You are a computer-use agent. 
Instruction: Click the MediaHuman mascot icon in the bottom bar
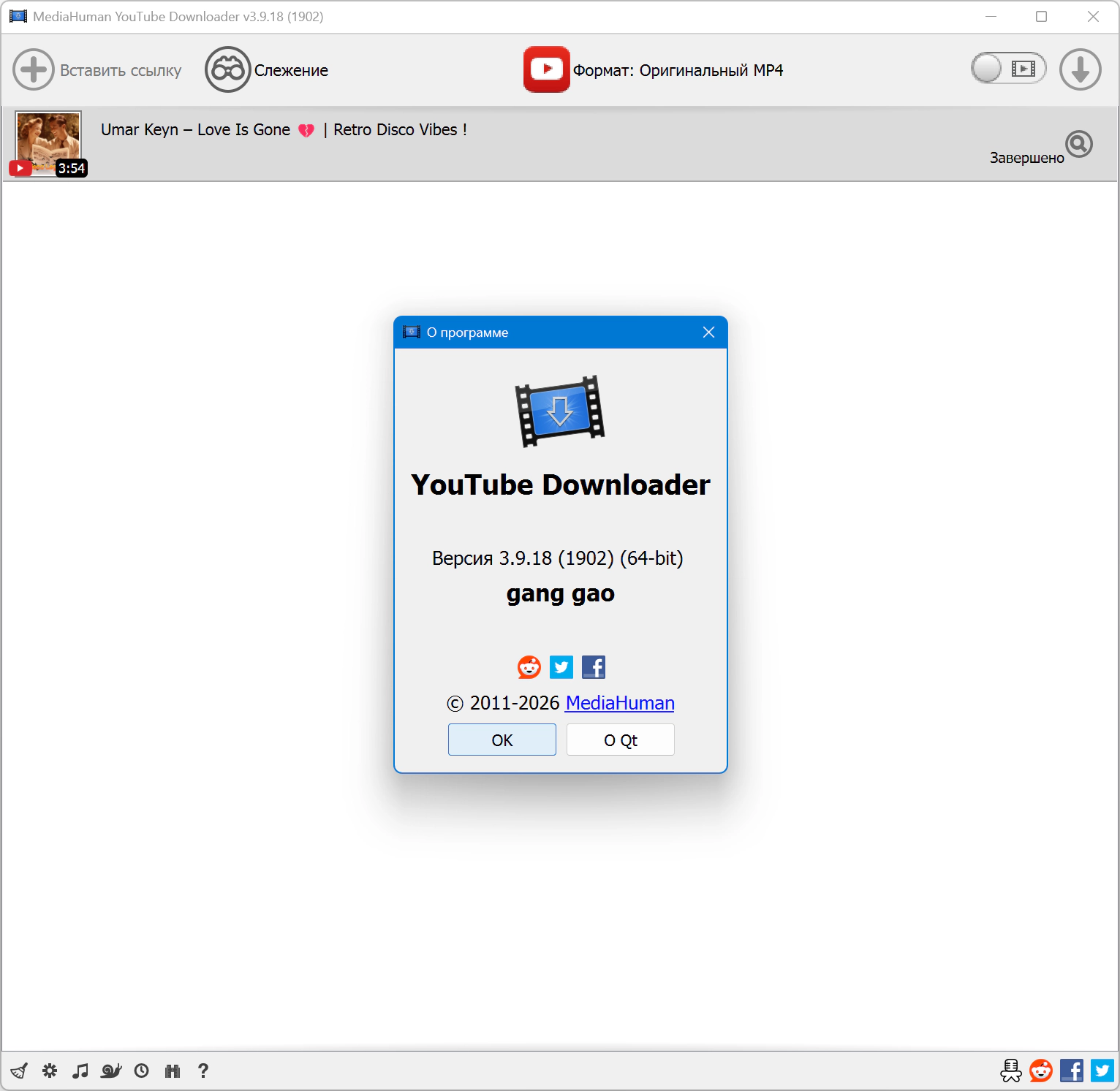point(1011,1071)
